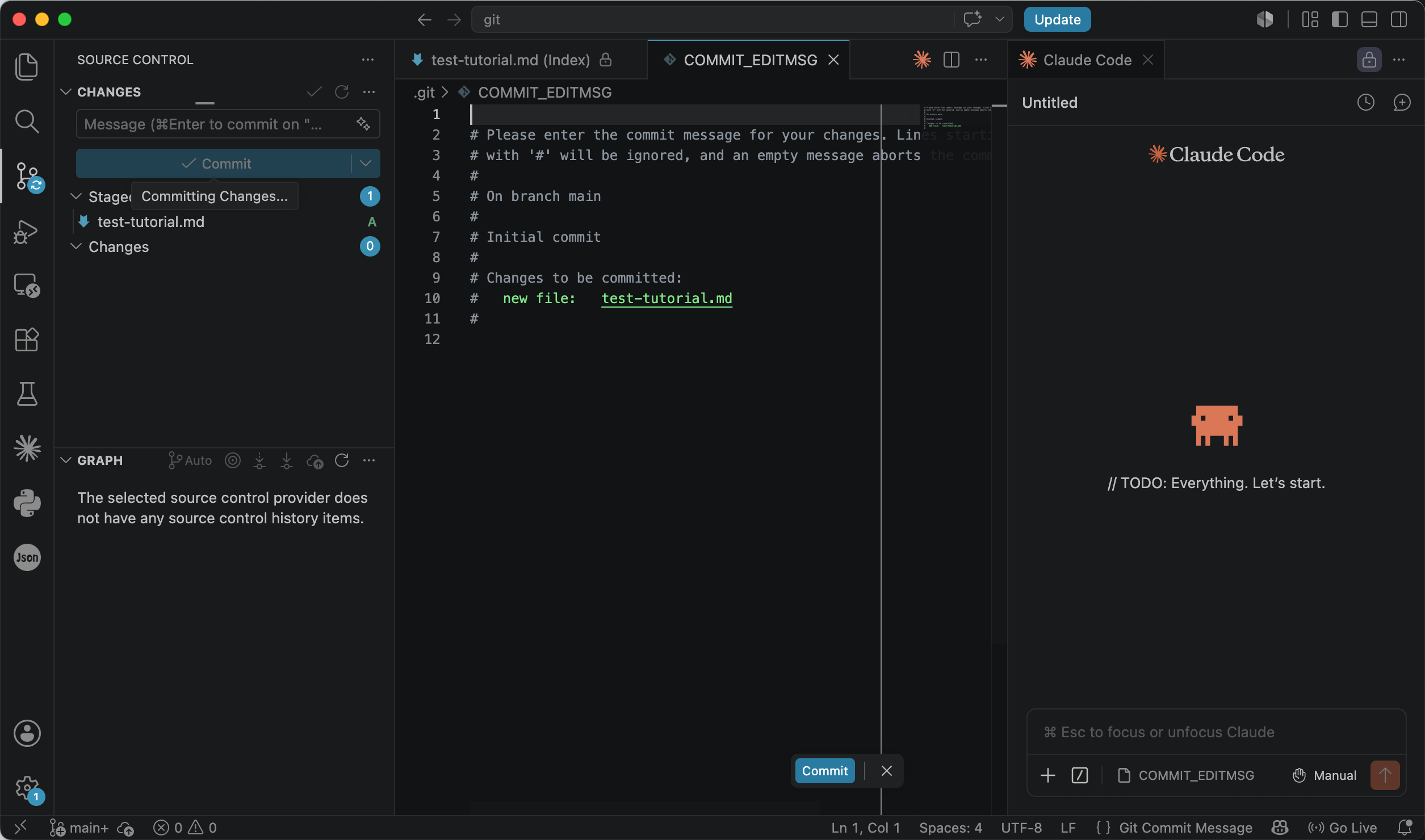
Task: Change language mode Git Commit Message
Action: point(1185,828)
